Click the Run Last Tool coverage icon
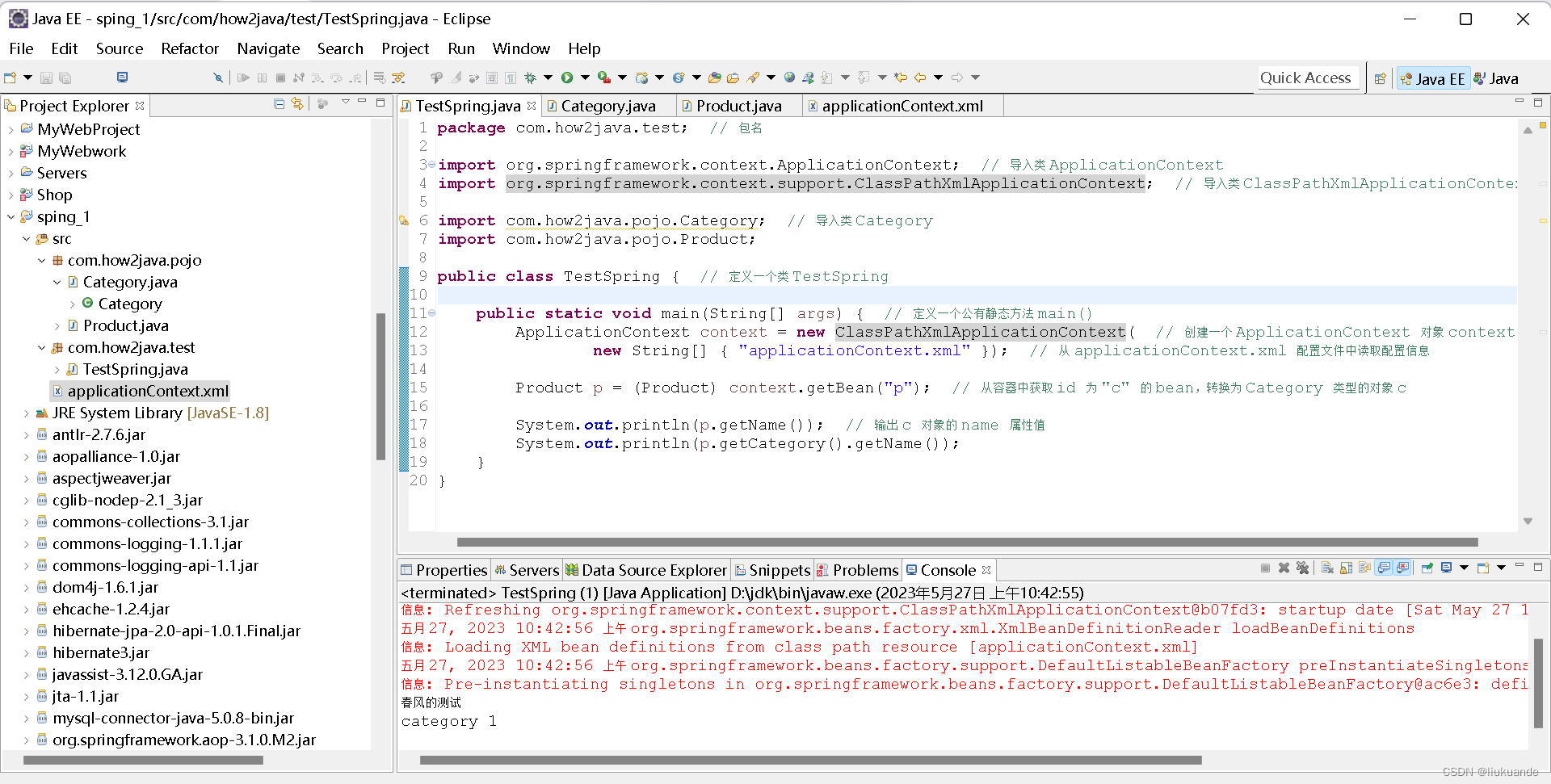Viewport: 1551px width, 784px height. 603,78
